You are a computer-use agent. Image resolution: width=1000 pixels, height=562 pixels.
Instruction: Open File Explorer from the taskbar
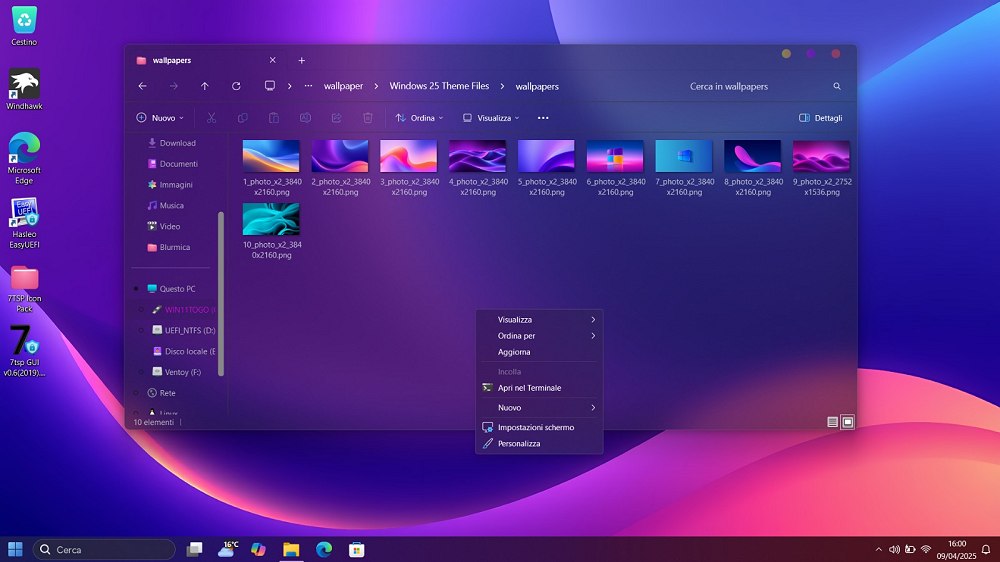(291, 549)
